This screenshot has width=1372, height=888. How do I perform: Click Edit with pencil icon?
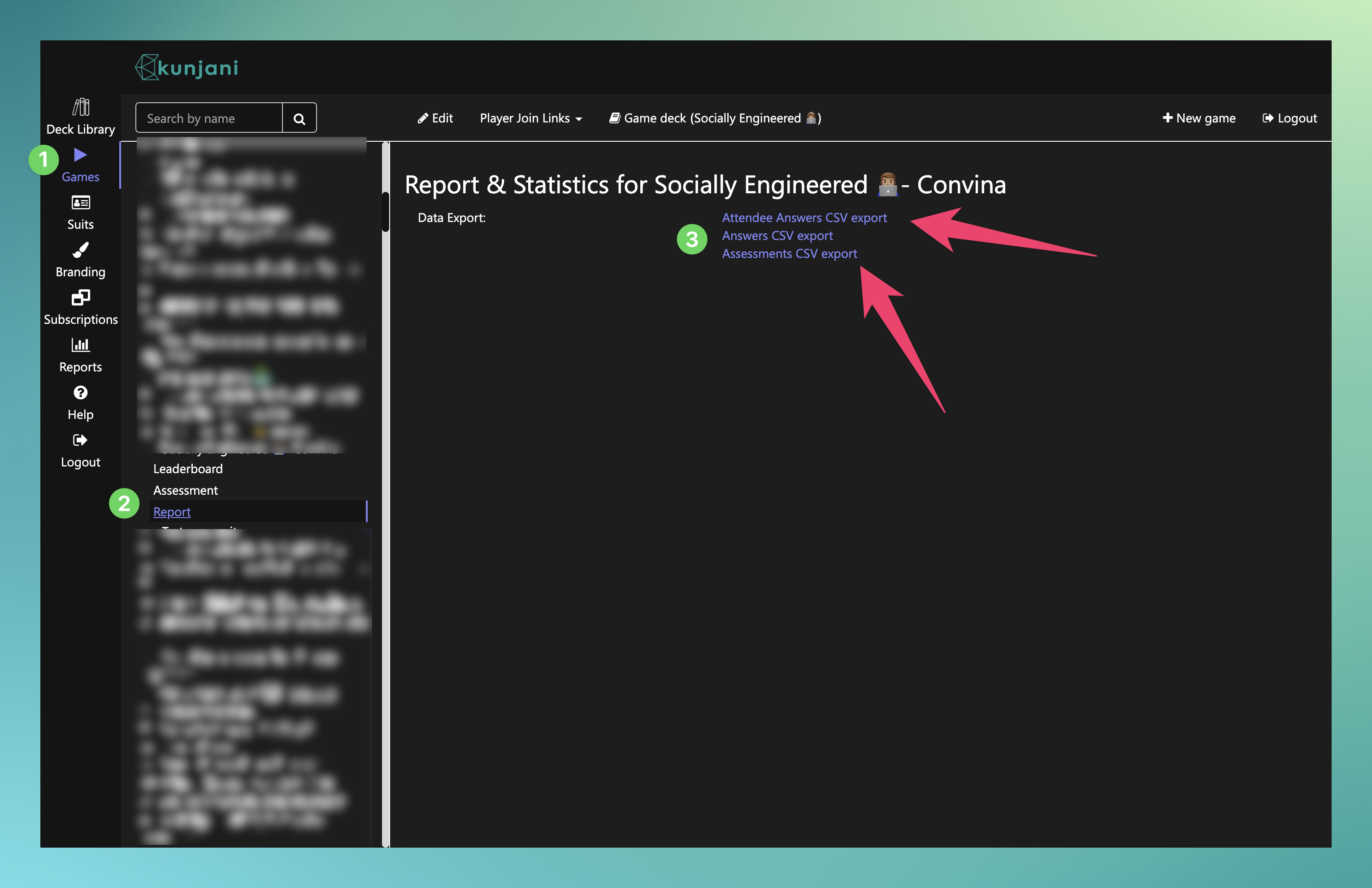[435, 118]
